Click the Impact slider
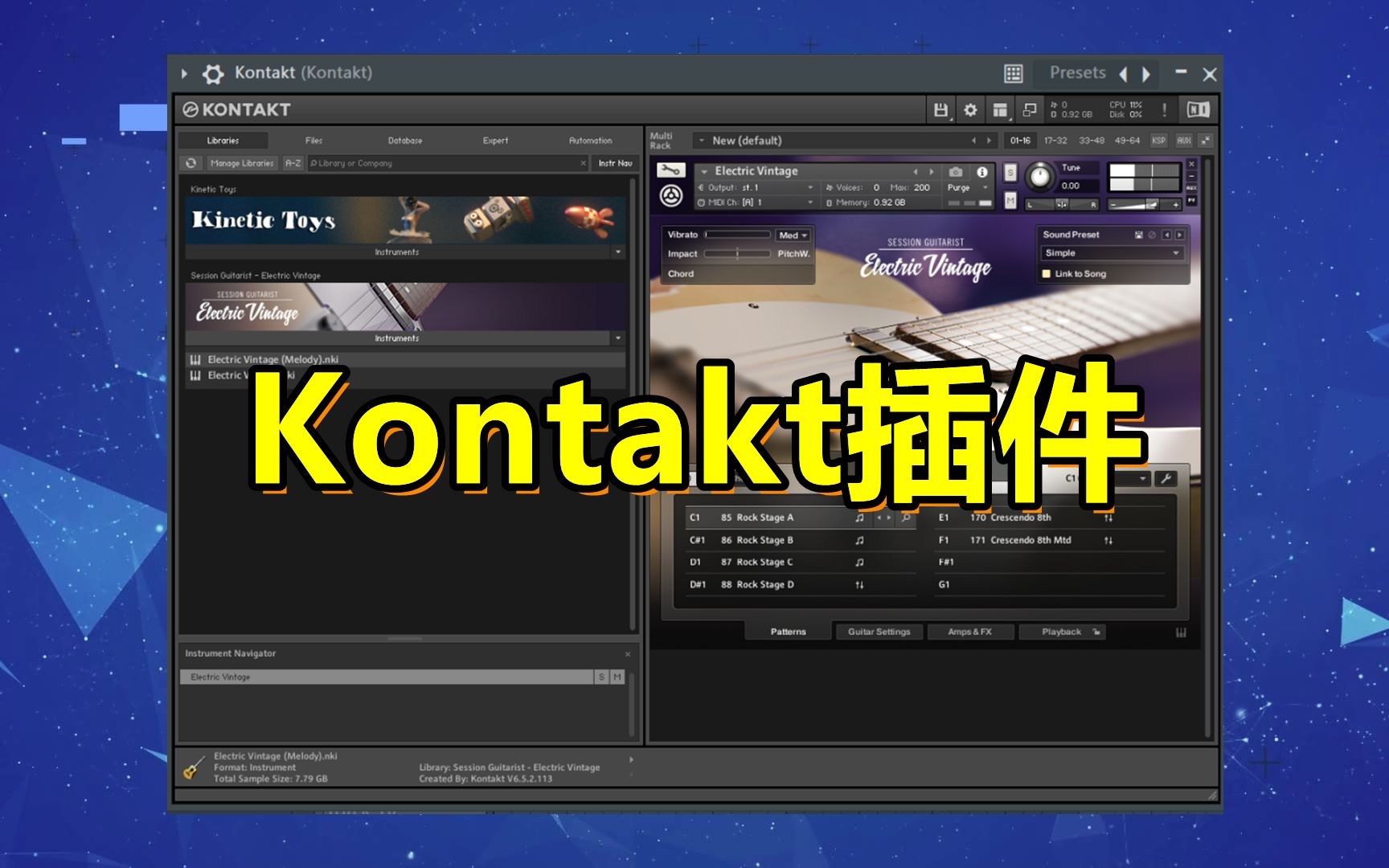Viewport: 1389px width, 868px height. [x=737, y=254]
